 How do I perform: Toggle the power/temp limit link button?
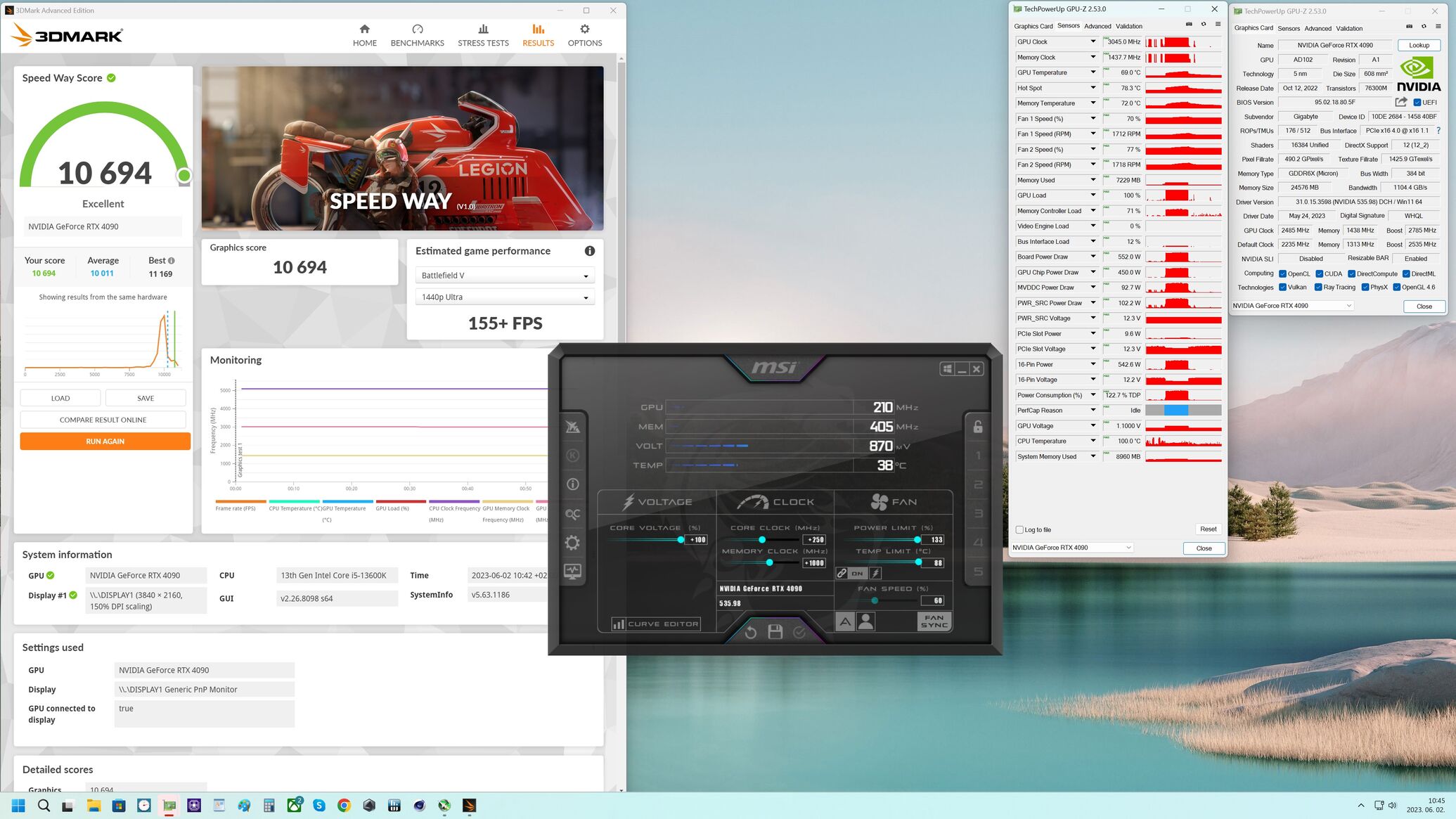tap(842, 573)
